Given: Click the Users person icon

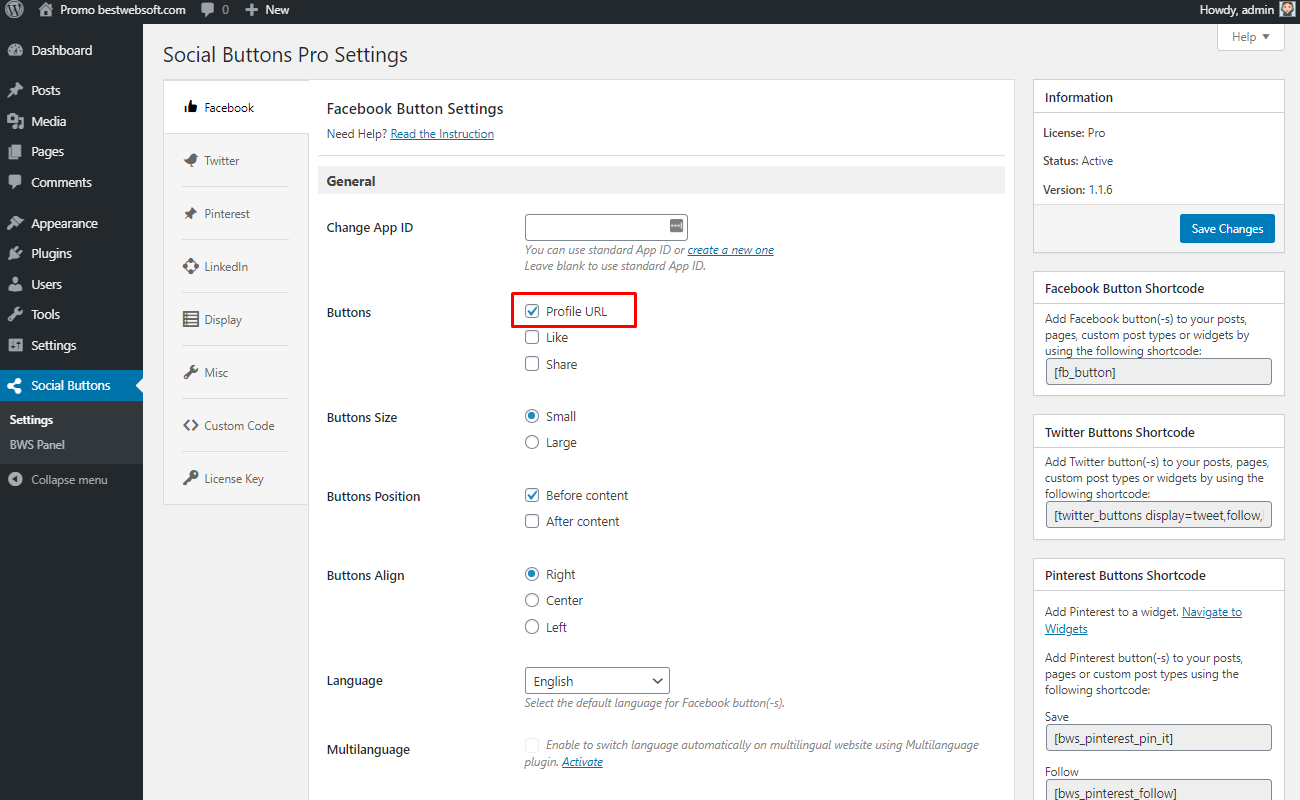Looking at the screenshot, I should [x=15, y=284].
